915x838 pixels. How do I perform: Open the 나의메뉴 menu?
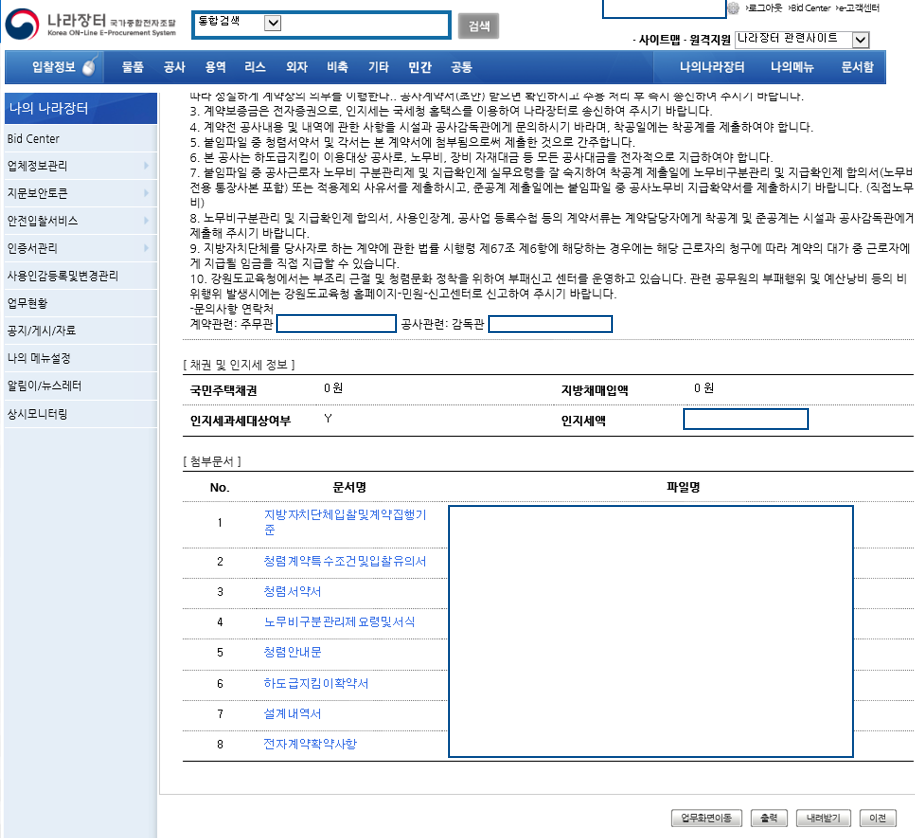[792, 67]
